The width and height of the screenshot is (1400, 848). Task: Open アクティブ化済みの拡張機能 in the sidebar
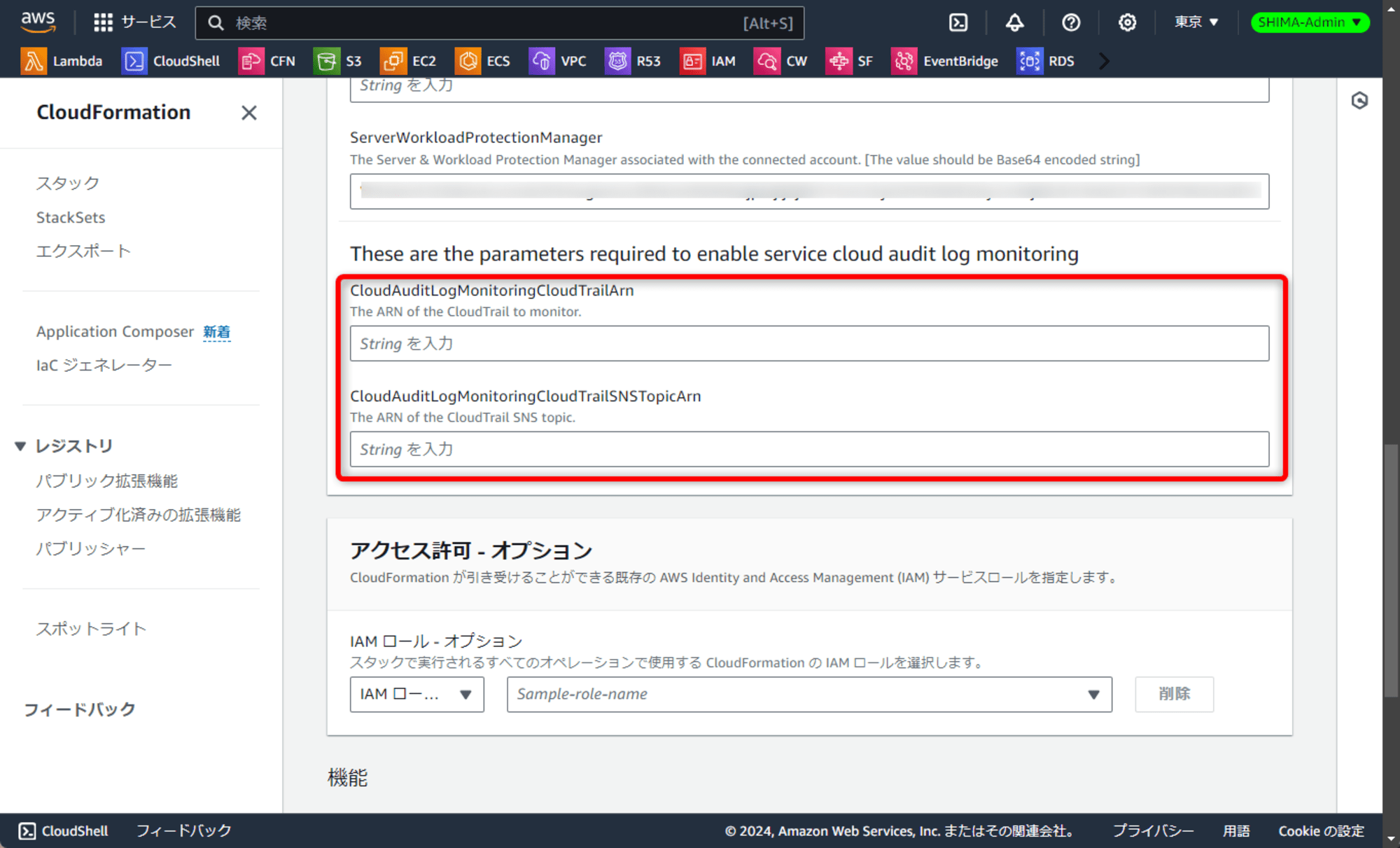[138, 515]
